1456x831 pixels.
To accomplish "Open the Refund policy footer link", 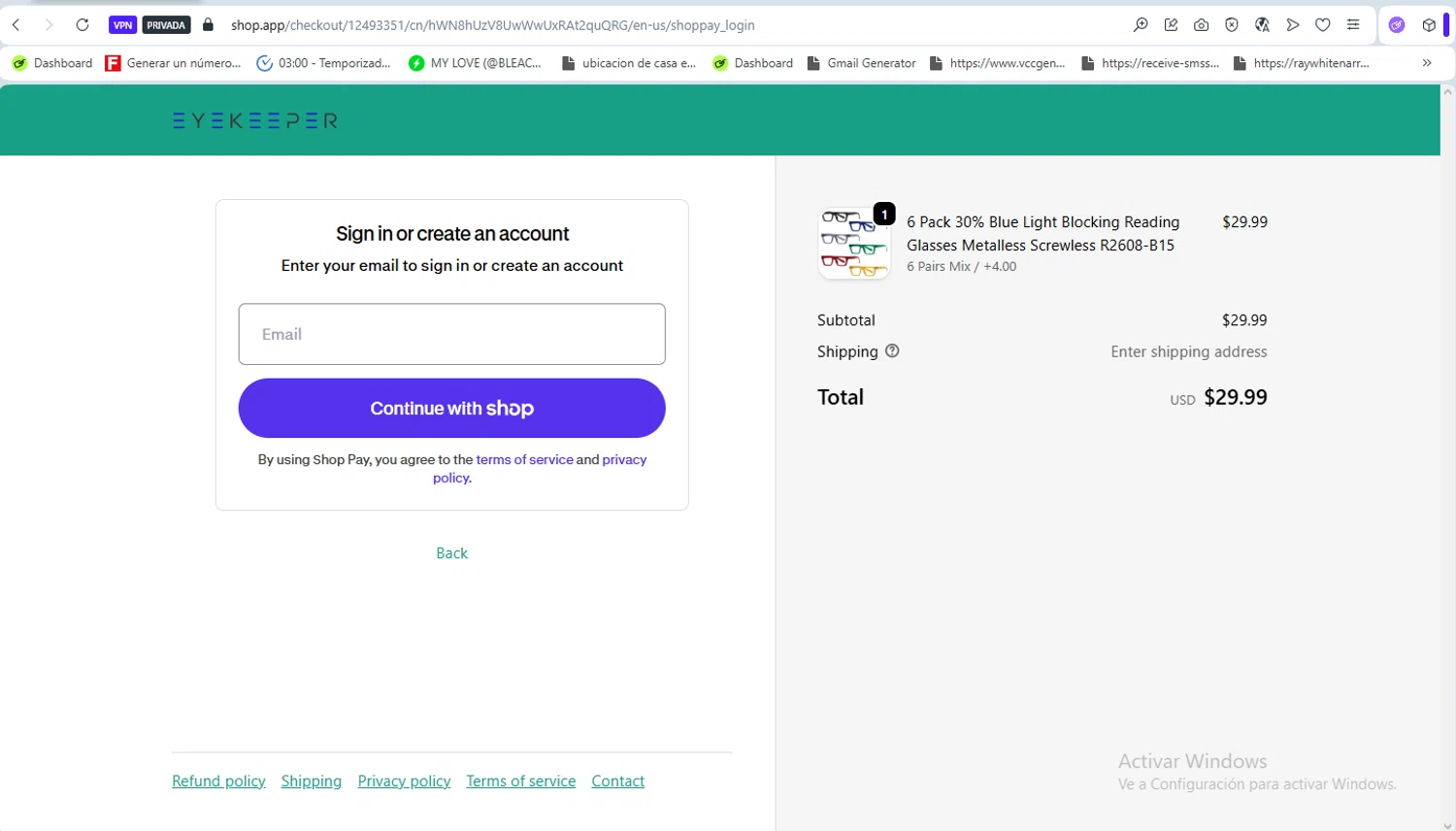I will point(218,781).
